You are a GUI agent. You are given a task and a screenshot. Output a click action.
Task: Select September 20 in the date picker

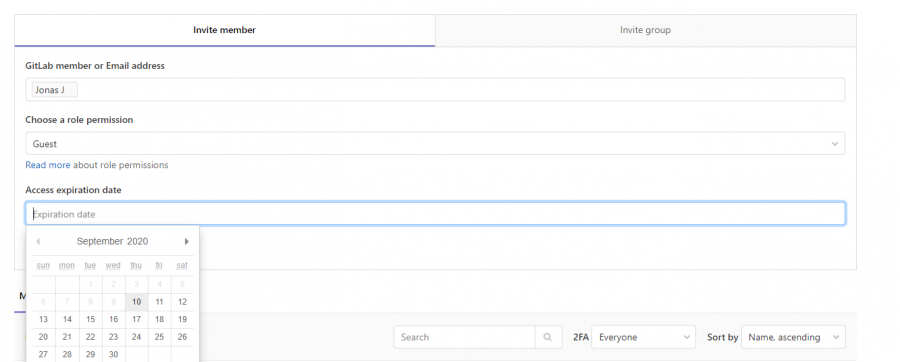pyautogui.click(x=43, y=337)
